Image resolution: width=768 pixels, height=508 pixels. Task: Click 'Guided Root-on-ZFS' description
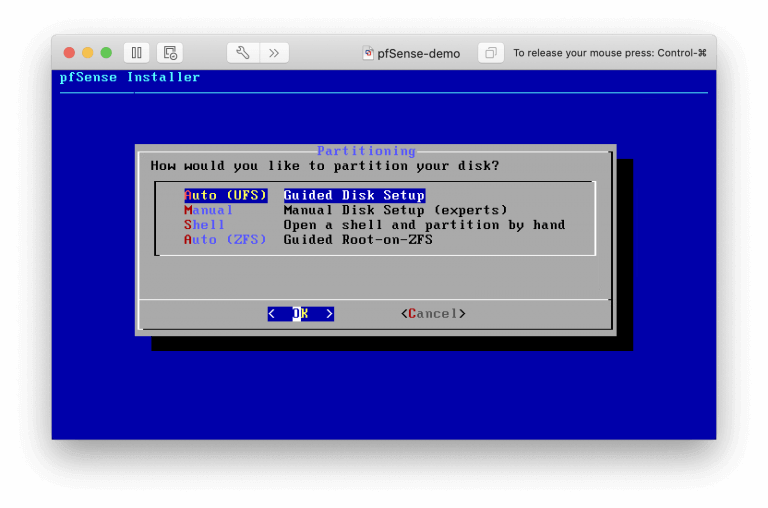pos(358,240)
